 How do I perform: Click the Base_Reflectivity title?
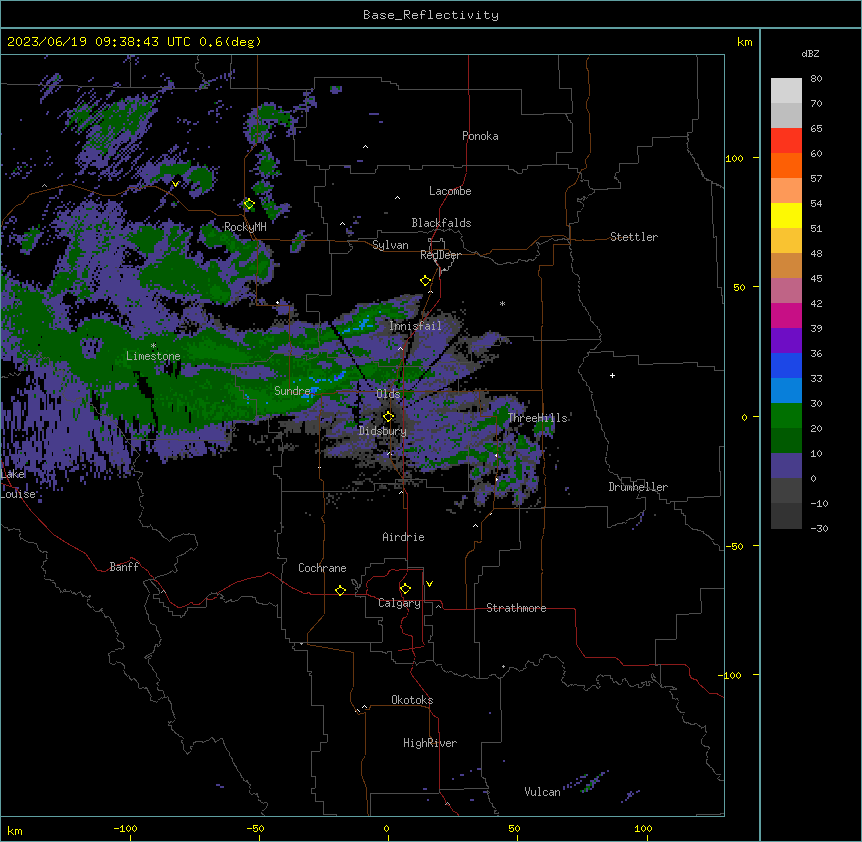click(x=431, y=15)
